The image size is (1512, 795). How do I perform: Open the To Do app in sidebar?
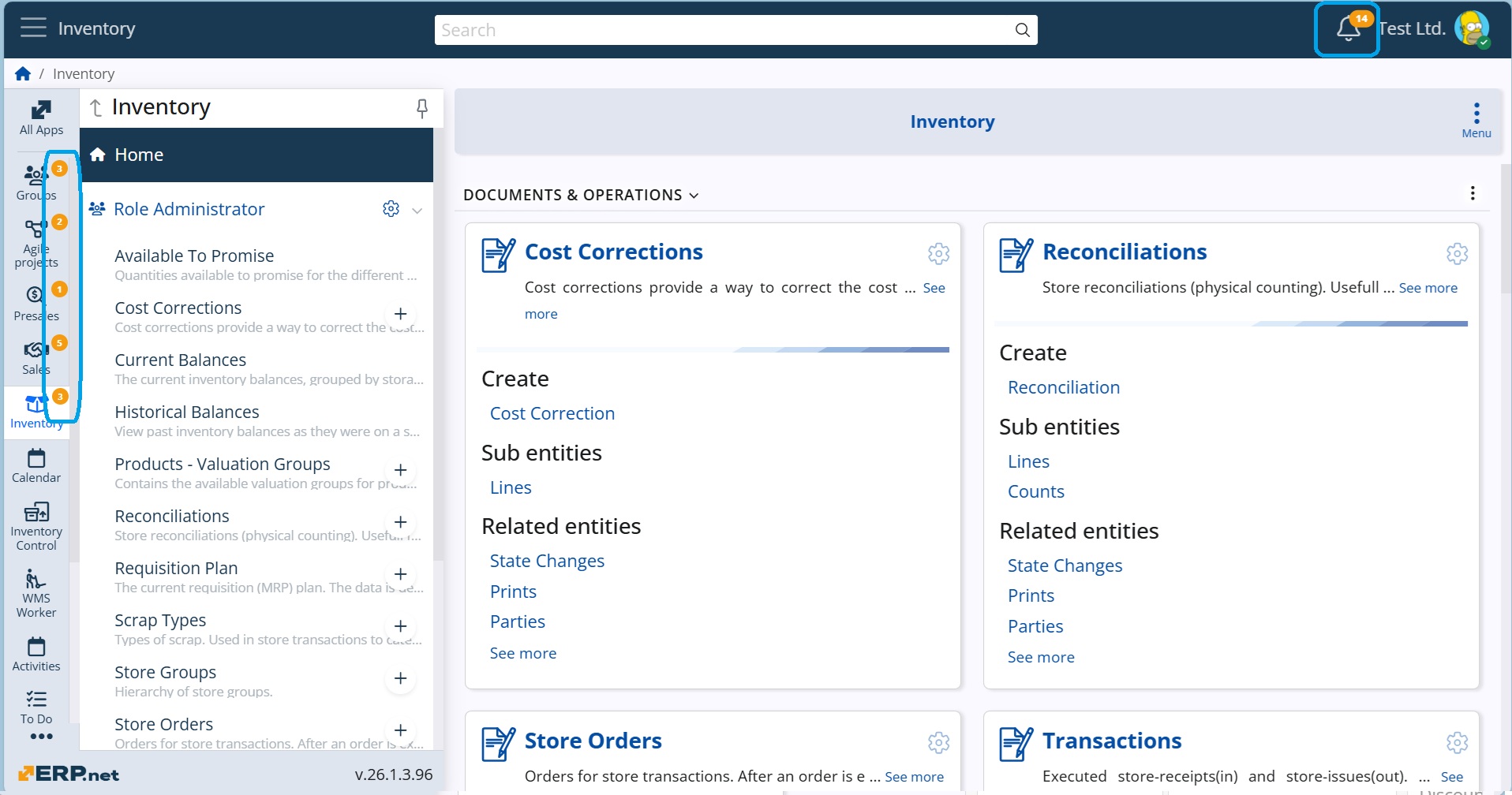36,707
